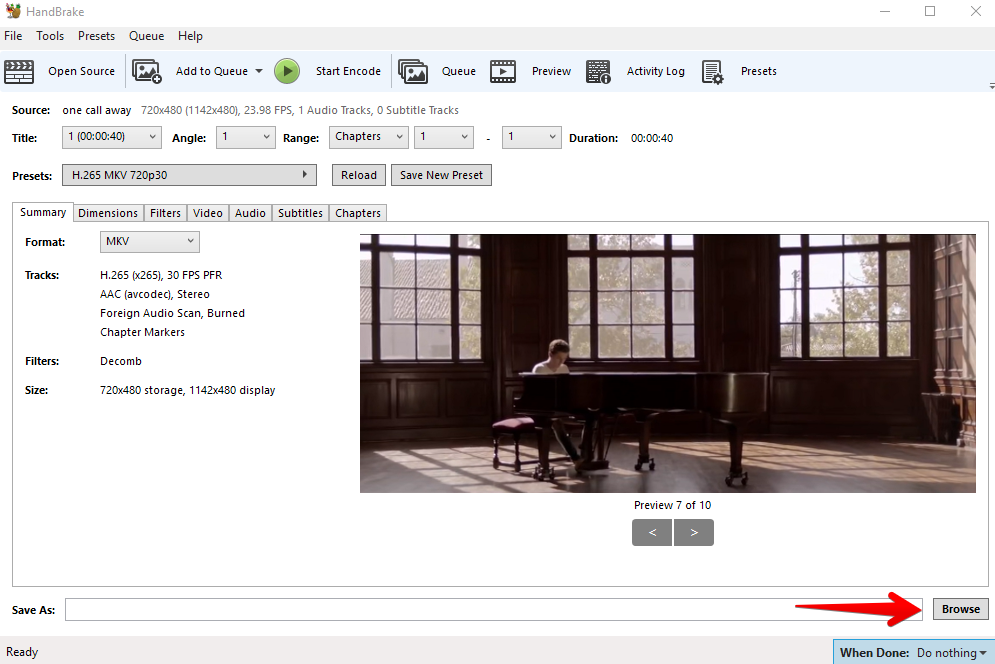The height and width of the screenshot is (664, 995).
Task: Click inside the Save As path field
Action: [494, 609]
